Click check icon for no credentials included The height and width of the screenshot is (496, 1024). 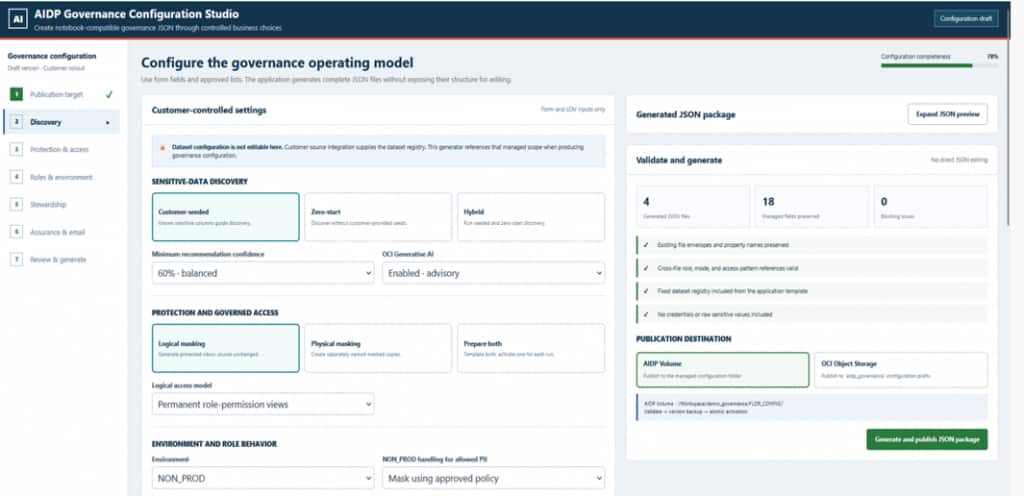click(x=646, y=314)
